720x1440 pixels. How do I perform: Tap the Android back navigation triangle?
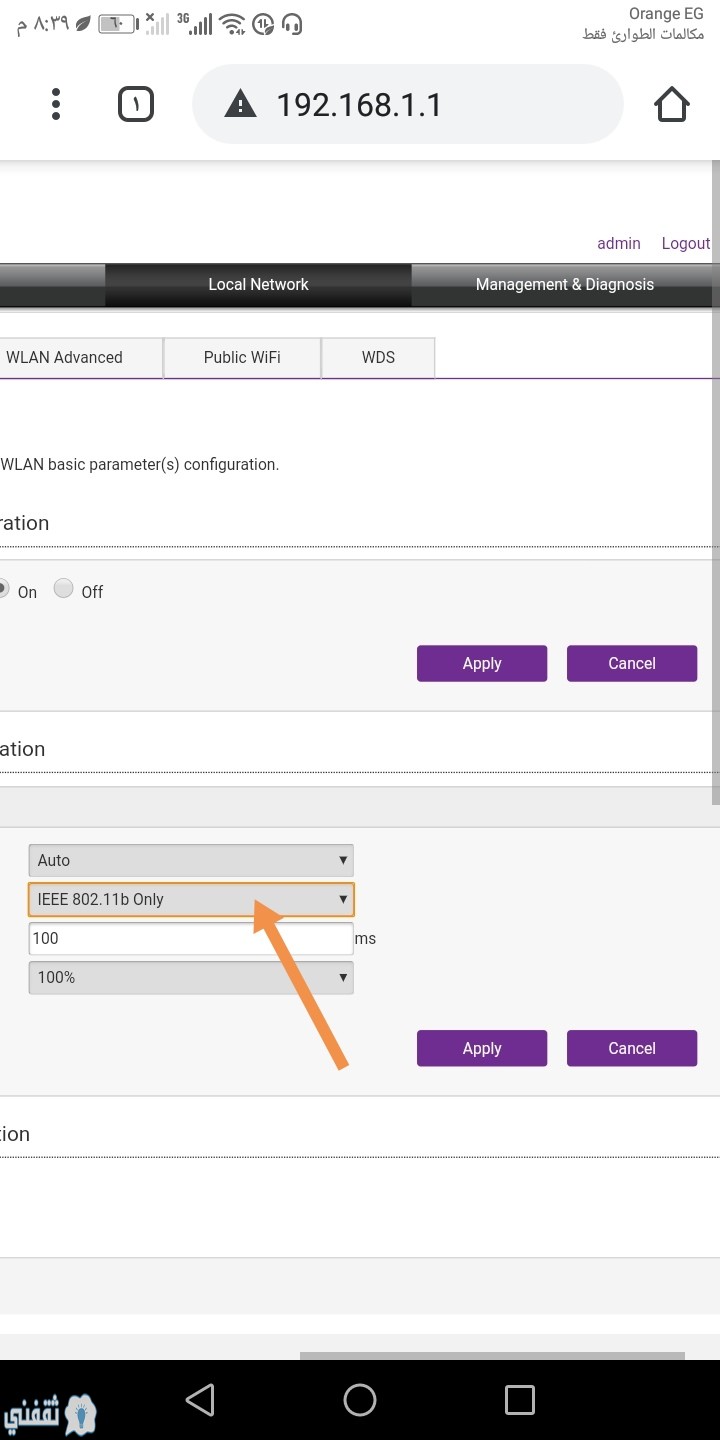(201, 1399)
